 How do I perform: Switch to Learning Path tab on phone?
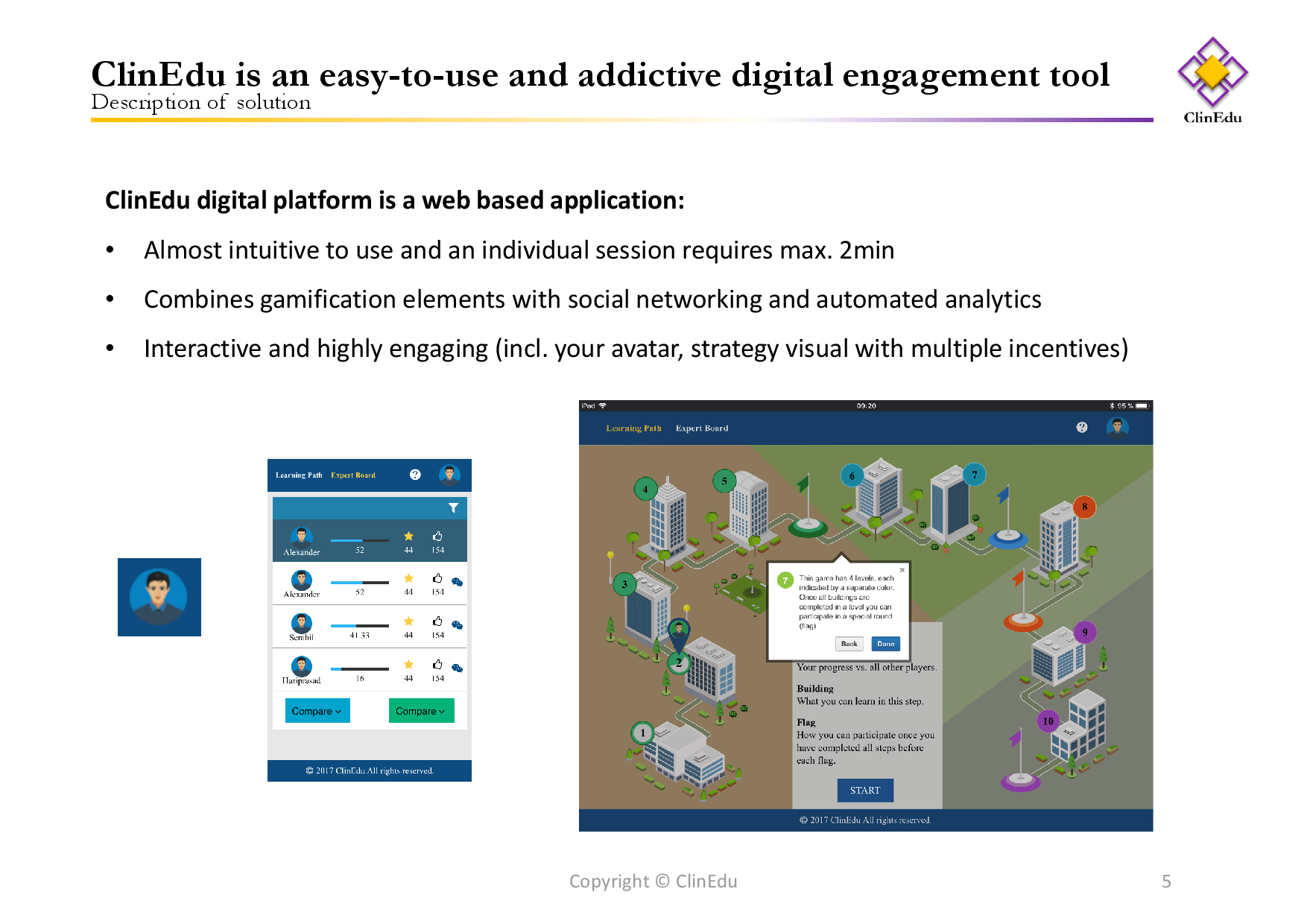click(299, 475)
